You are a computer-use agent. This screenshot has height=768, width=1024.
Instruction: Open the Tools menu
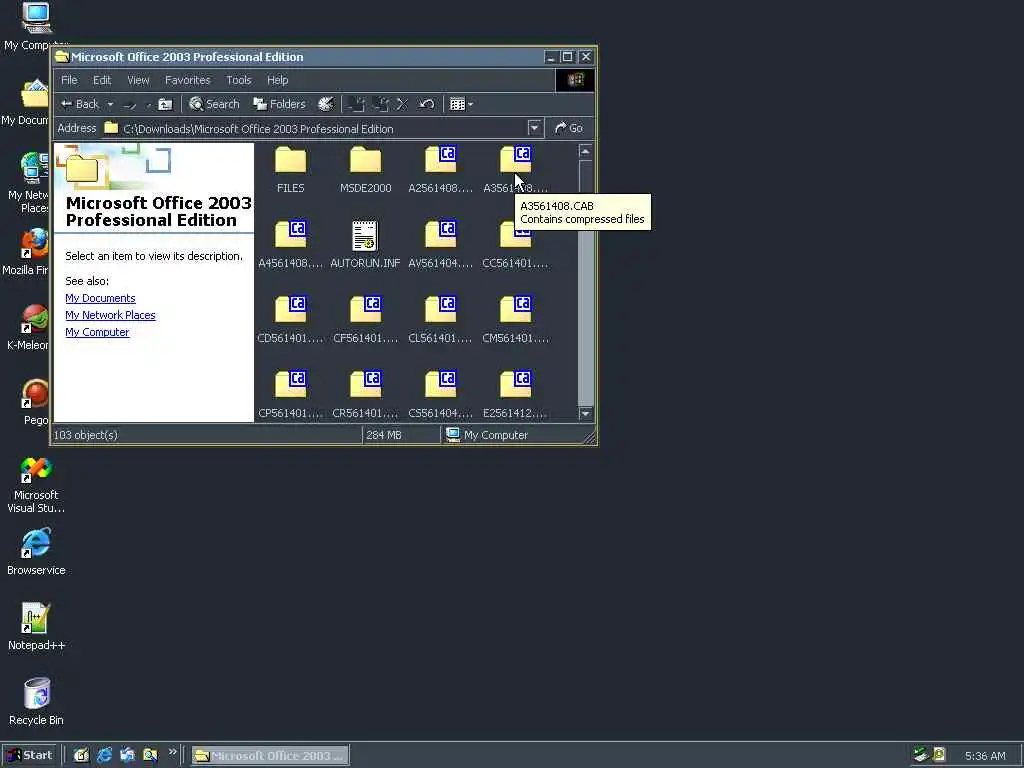click(238, 80)
